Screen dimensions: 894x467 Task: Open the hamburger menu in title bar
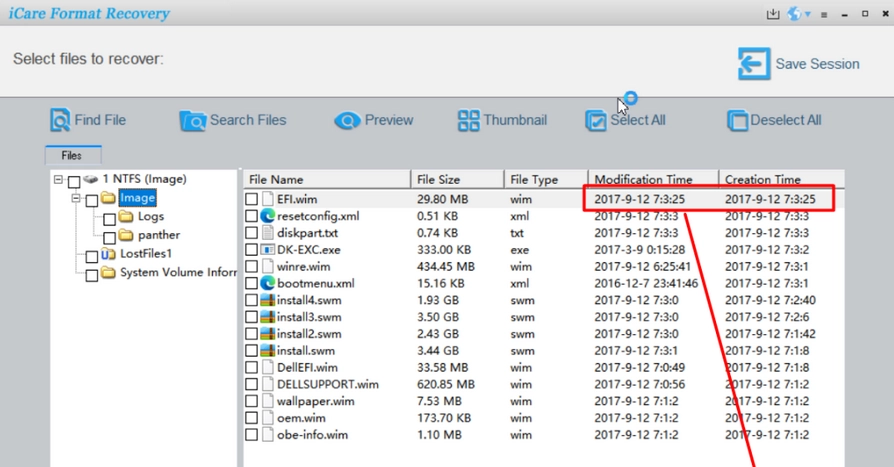[x=824, y=15]
